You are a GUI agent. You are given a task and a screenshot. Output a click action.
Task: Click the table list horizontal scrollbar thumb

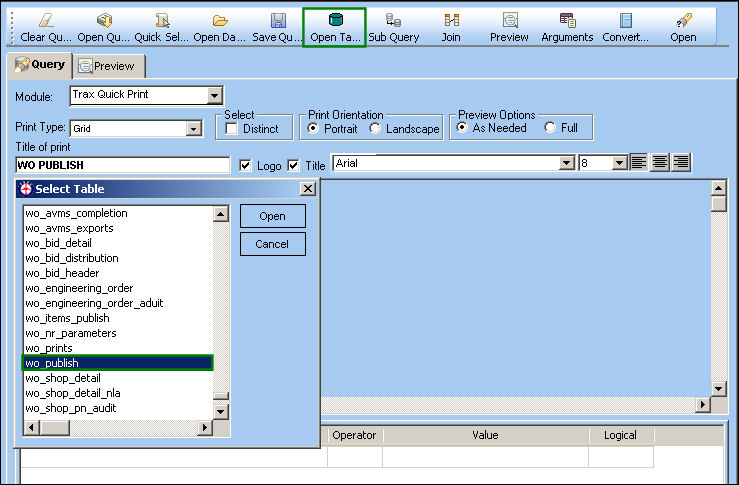[x=55, y=428]
